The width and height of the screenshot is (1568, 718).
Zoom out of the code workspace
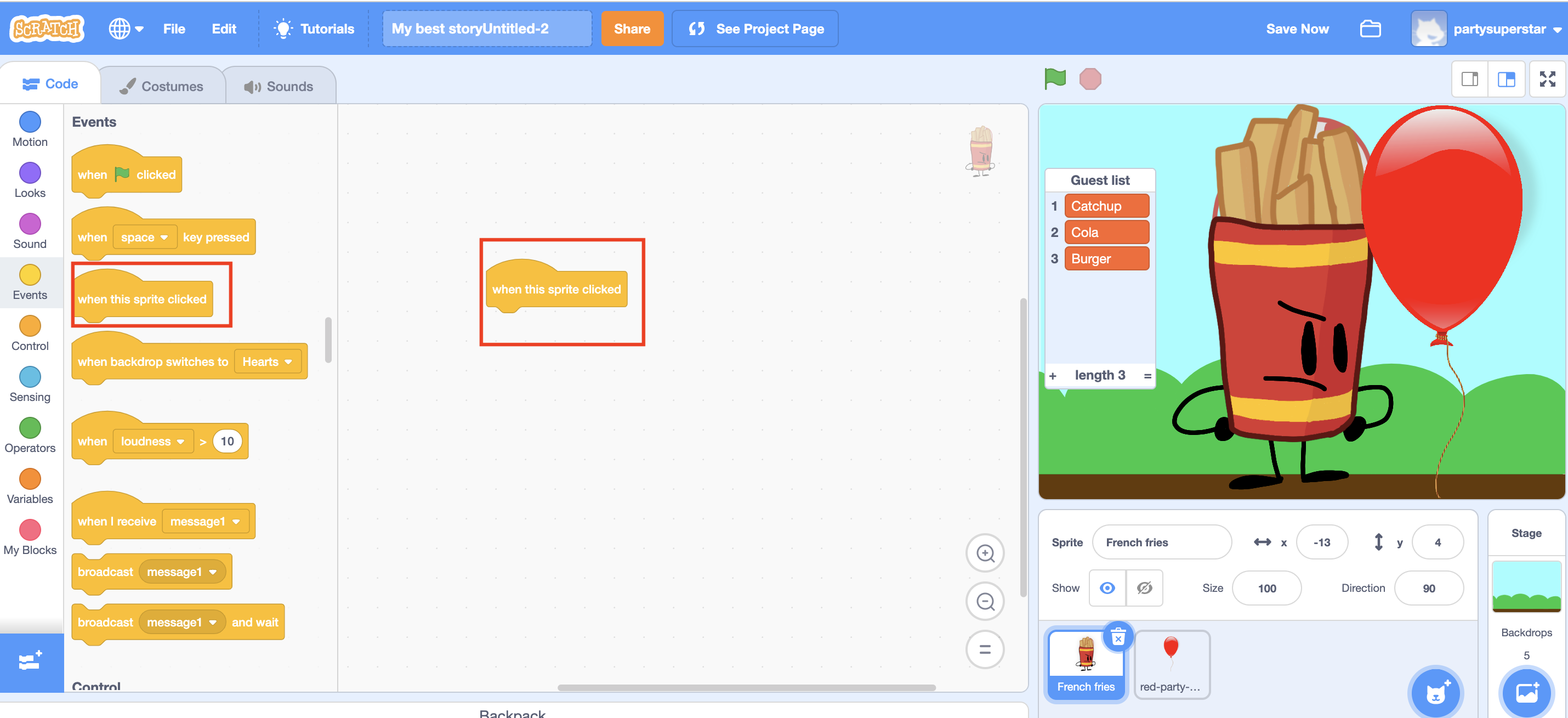pyautogui.click(x=985, y=601)
